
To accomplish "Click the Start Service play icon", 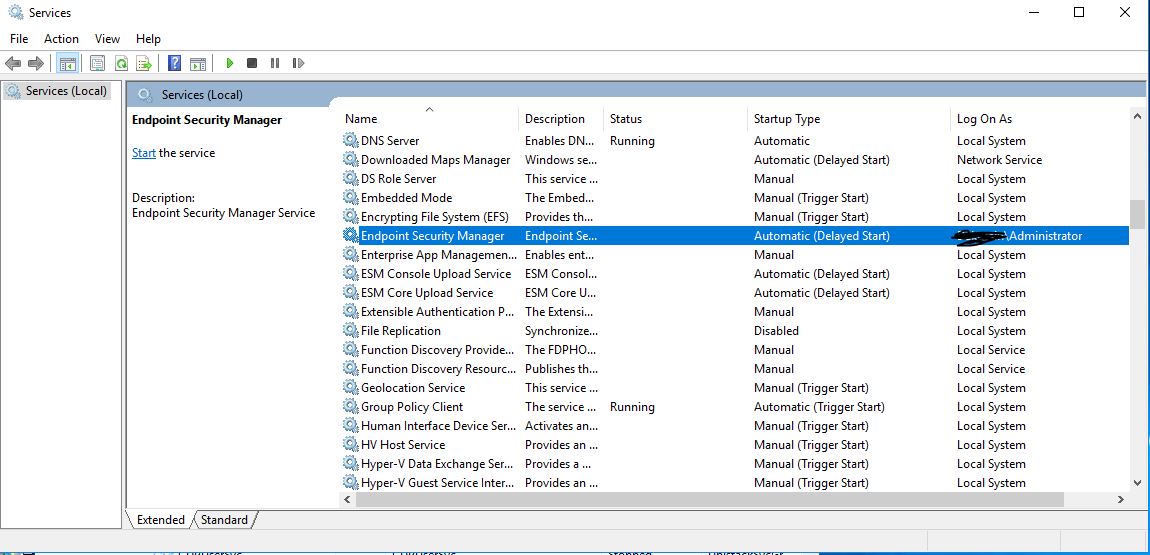I will click(230, 63).
